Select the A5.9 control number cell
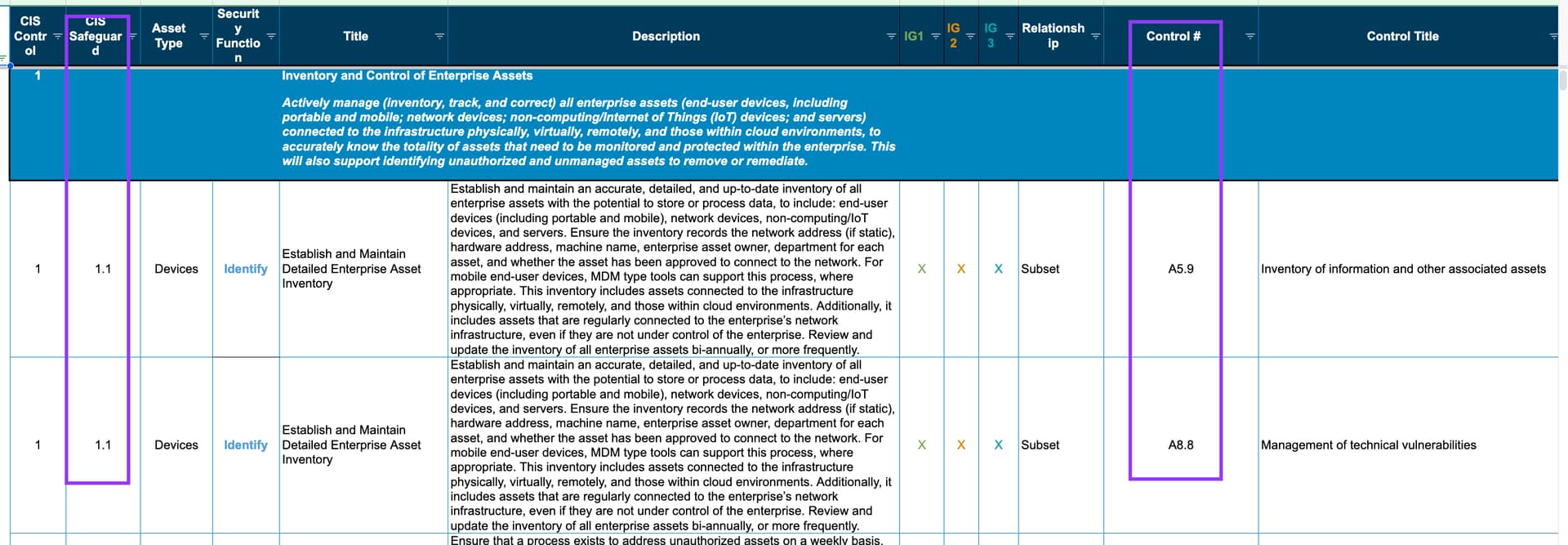Screen dimensions: 1568x545 click(1180, 269)
